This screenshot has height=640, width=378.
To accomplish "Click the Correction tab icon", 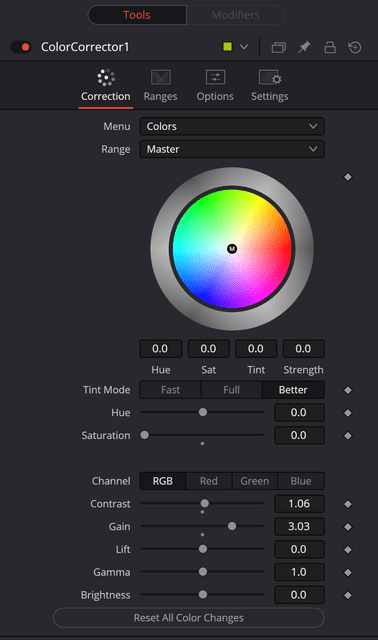I will pyautogui.click(x=106, y=77).
